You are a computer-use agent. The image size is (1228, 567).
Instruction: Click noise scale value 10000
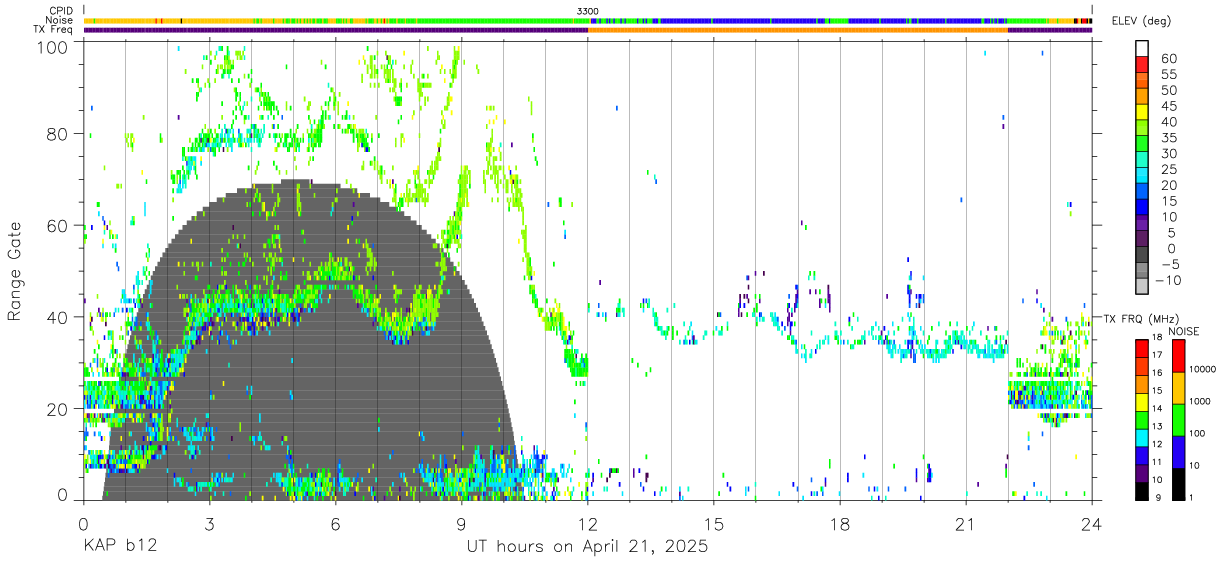[1202, 369]
